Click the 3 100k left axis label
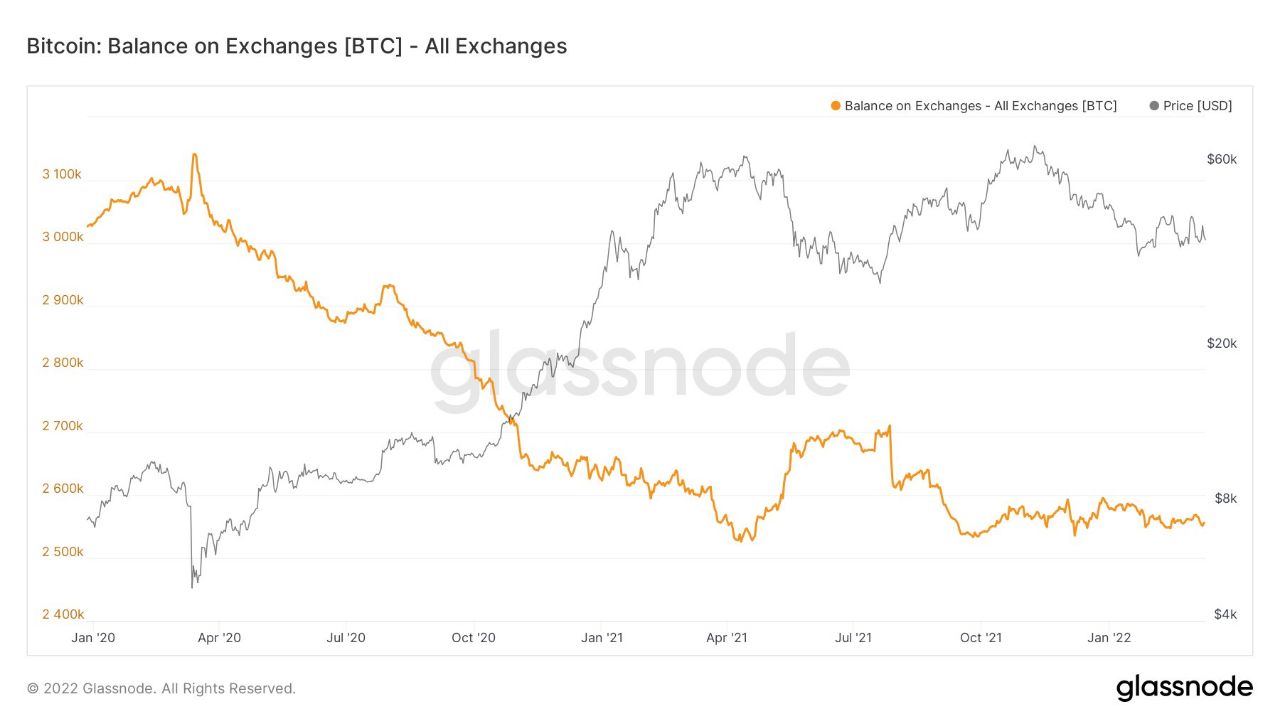 point(62,175)
